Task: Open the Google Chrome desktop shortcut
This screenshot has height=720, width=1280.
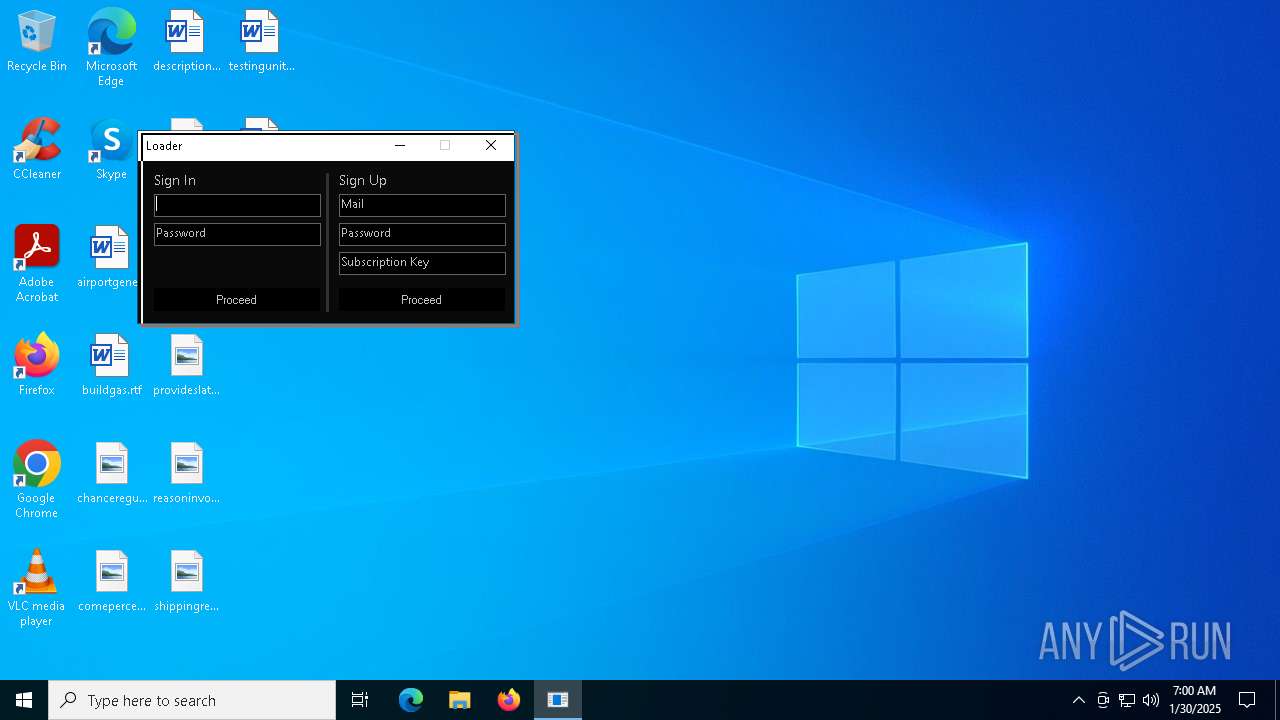Action: 37,480
